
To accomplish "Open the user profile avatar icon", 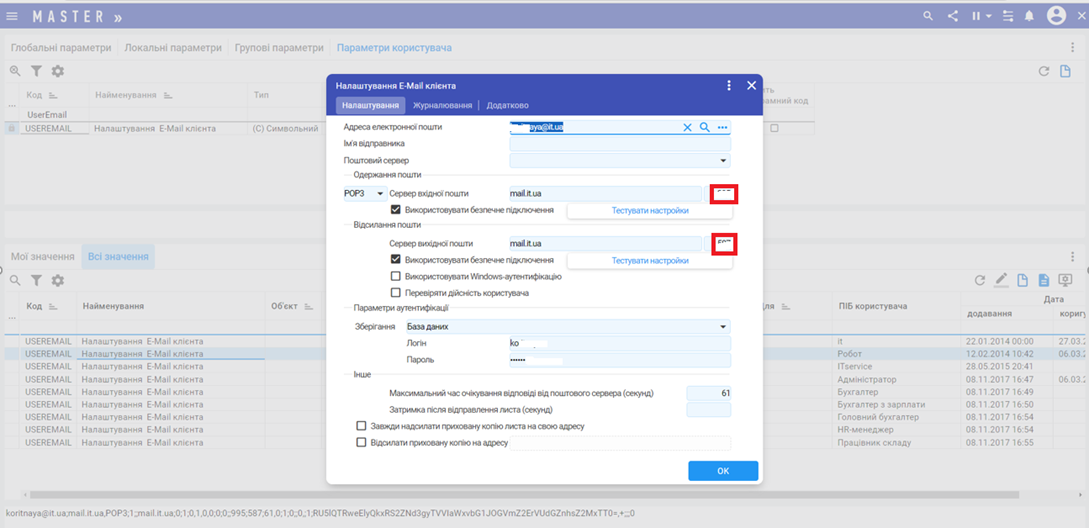I will coord(1056,16).
